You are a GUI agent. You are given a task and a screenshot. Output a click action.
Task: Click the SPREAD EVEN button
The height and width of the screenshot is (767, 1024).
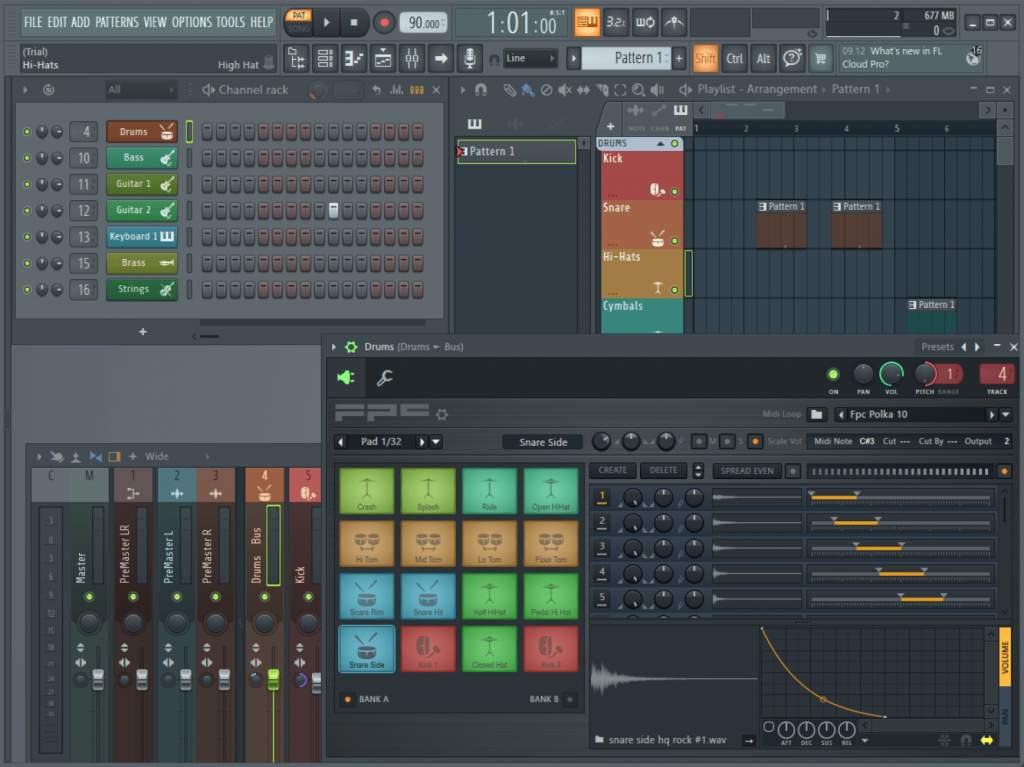[746, 470]
